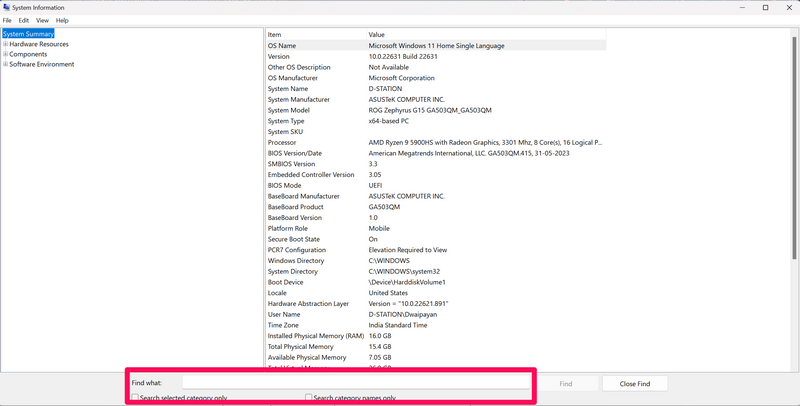Expand the Components tree node
This screenshot has height=406, width=800.
point(5,54)
